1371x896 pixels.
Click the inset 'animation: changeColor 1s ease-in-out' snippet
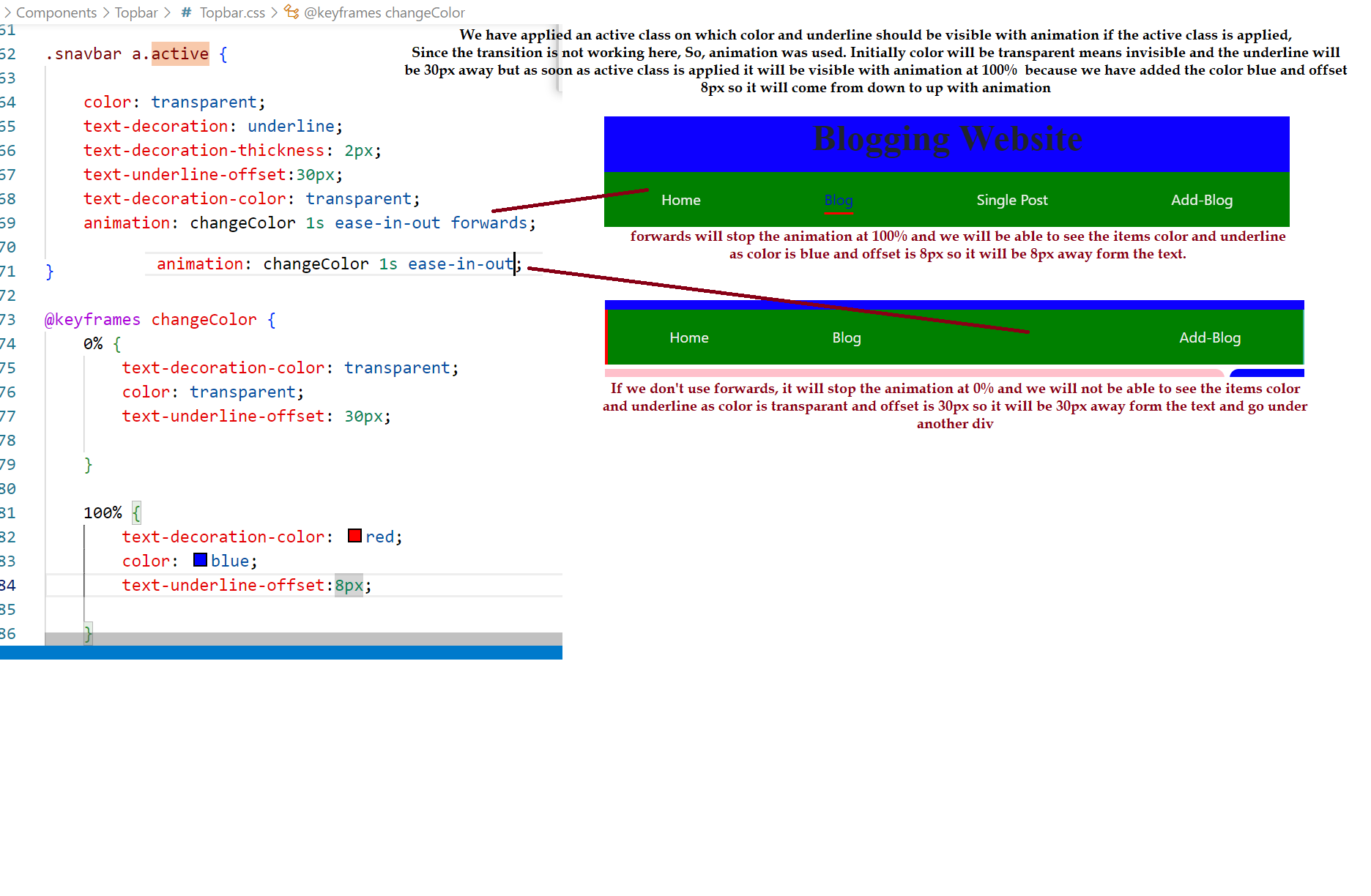coord(339,264)
